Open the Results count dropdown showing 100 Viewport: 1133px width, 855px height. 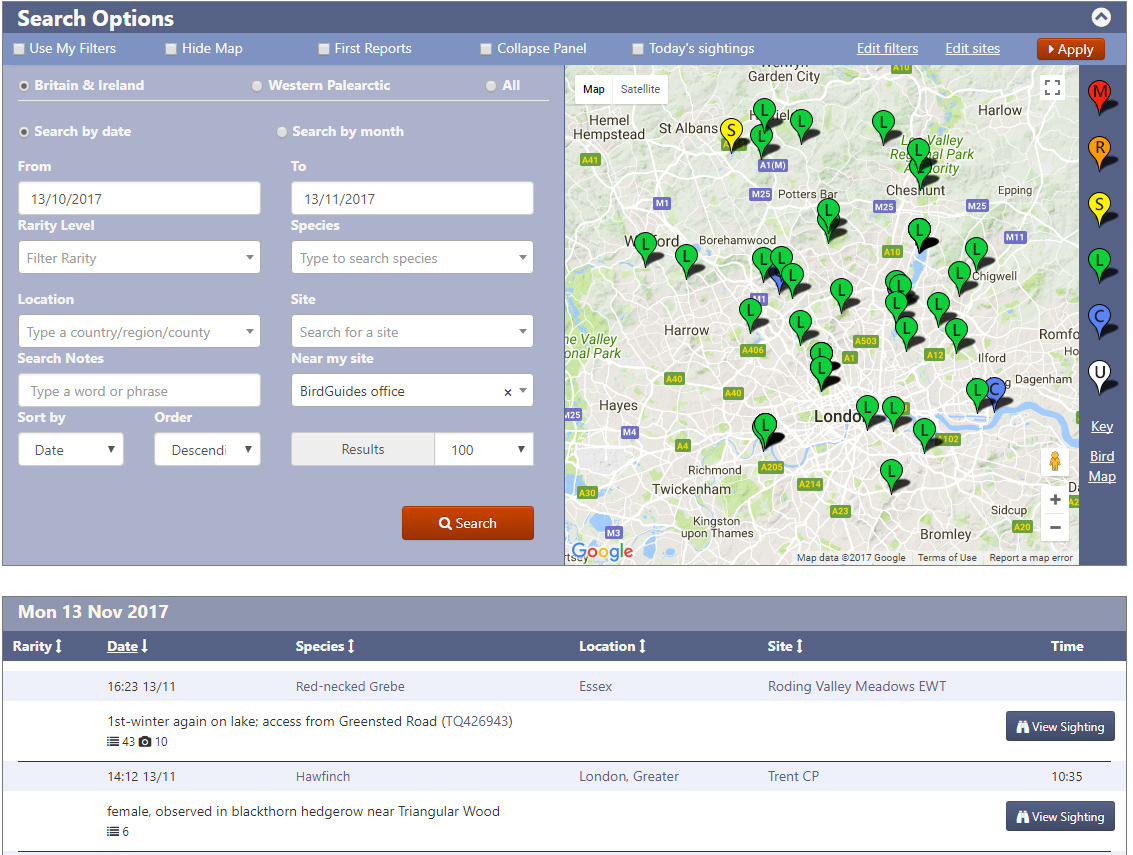click(x=484, y=450)
